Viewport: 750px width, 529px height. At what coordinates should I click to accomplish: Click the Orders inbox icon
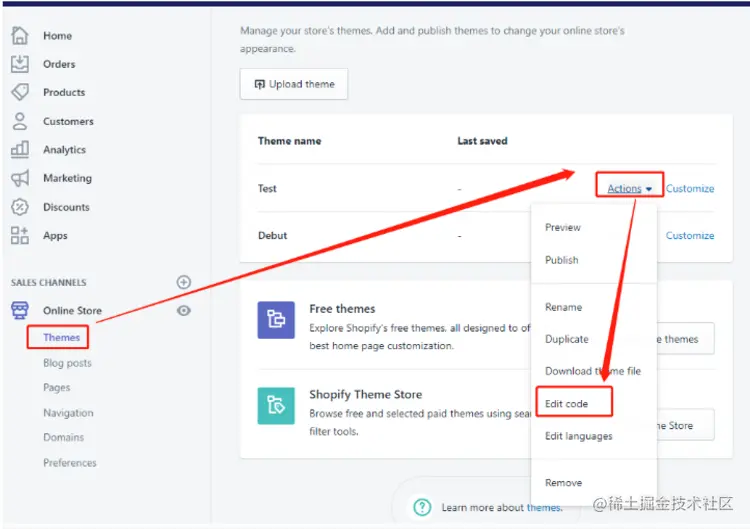tap(20, 64)
